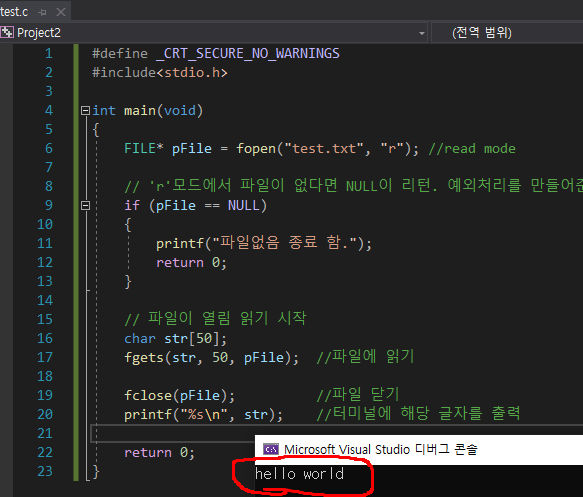Click _CRT_SECURE_NO_WARNINGS macro text
This screenshot has width=583, height=497.
[x=248, y=54]
